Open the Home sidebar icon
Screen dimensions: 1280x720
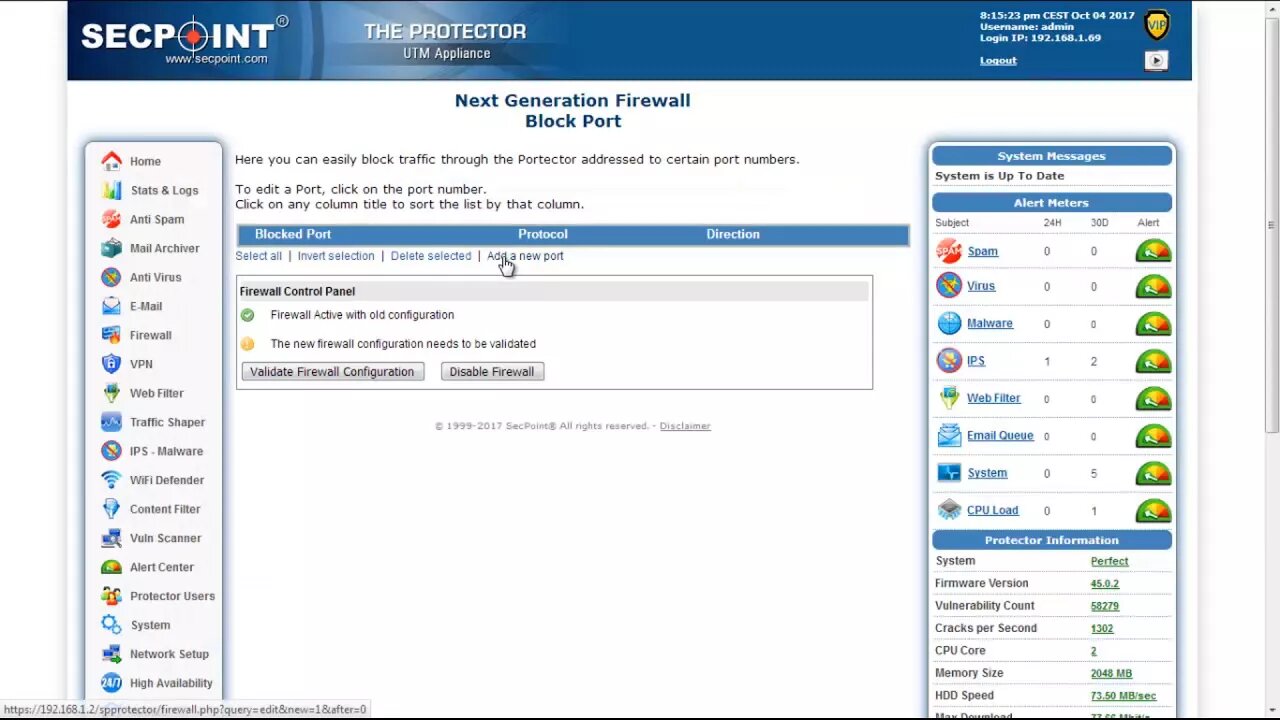[111, 161]
